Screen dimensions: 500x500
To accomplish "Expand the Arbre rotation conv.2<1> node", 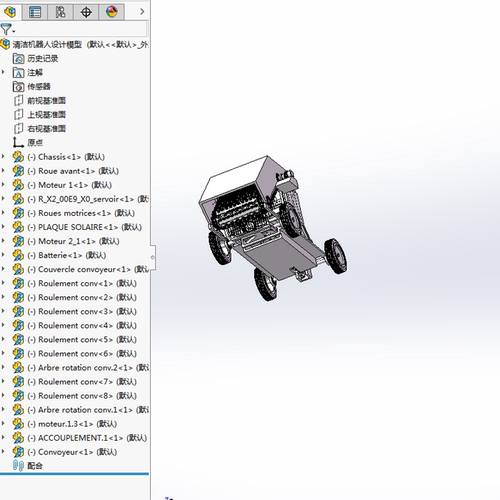I will [x=3, y=367].
